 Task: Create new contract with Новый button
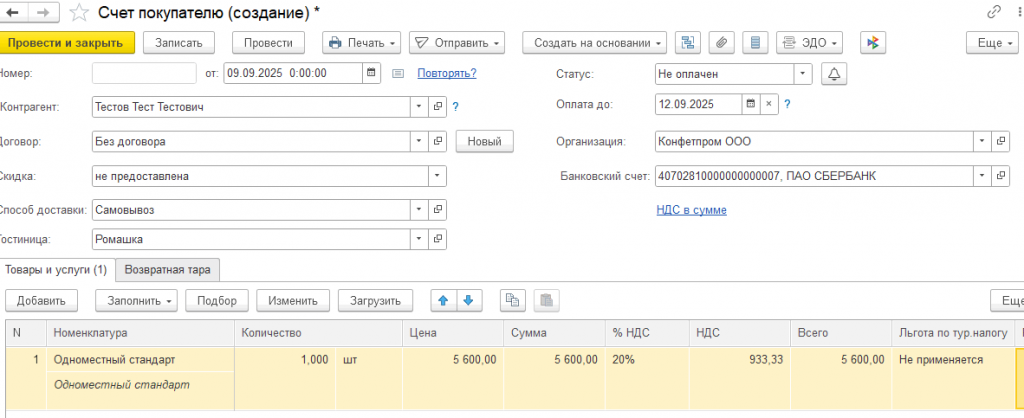(x=485, y=141)
